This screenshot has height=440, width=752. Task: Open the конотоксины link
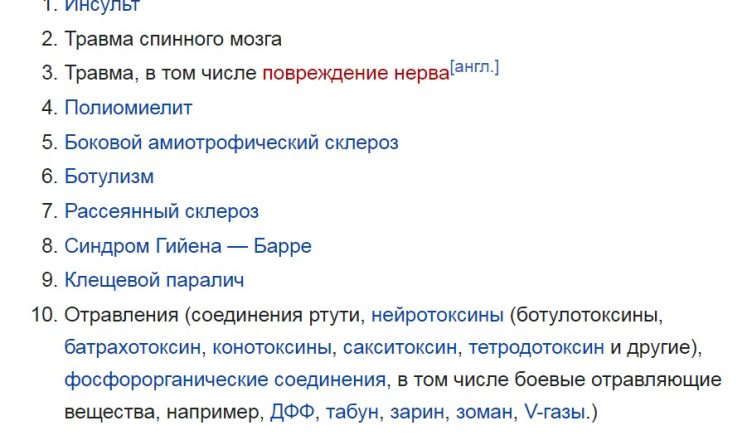click(272, 347)
